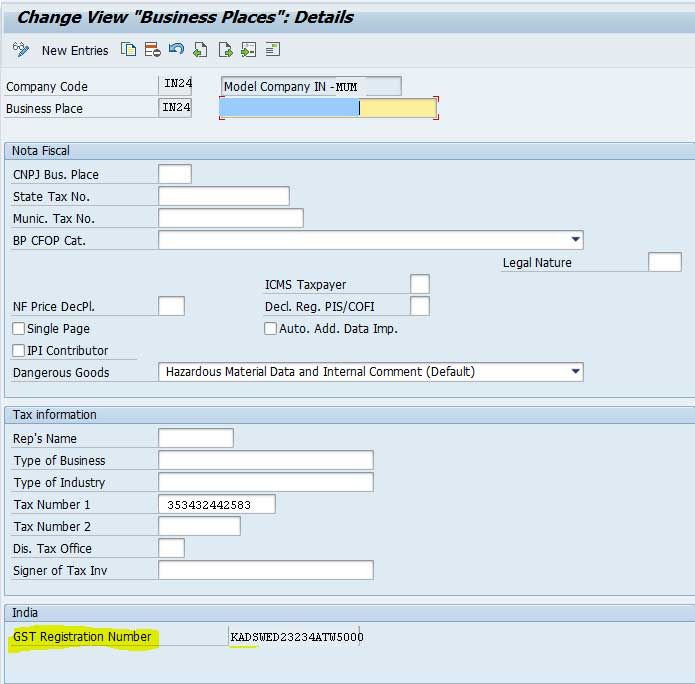Click the NF Price DecPl. field
The height and width of the screenshot is (684, 695).
pyautogui.click(x=172, y=306)
